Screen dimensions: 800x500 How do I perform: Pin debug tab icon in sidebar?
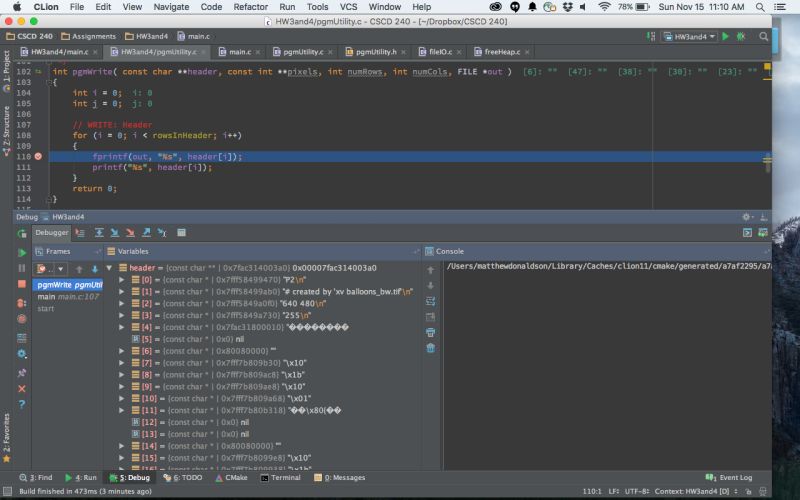coord(22,373)
